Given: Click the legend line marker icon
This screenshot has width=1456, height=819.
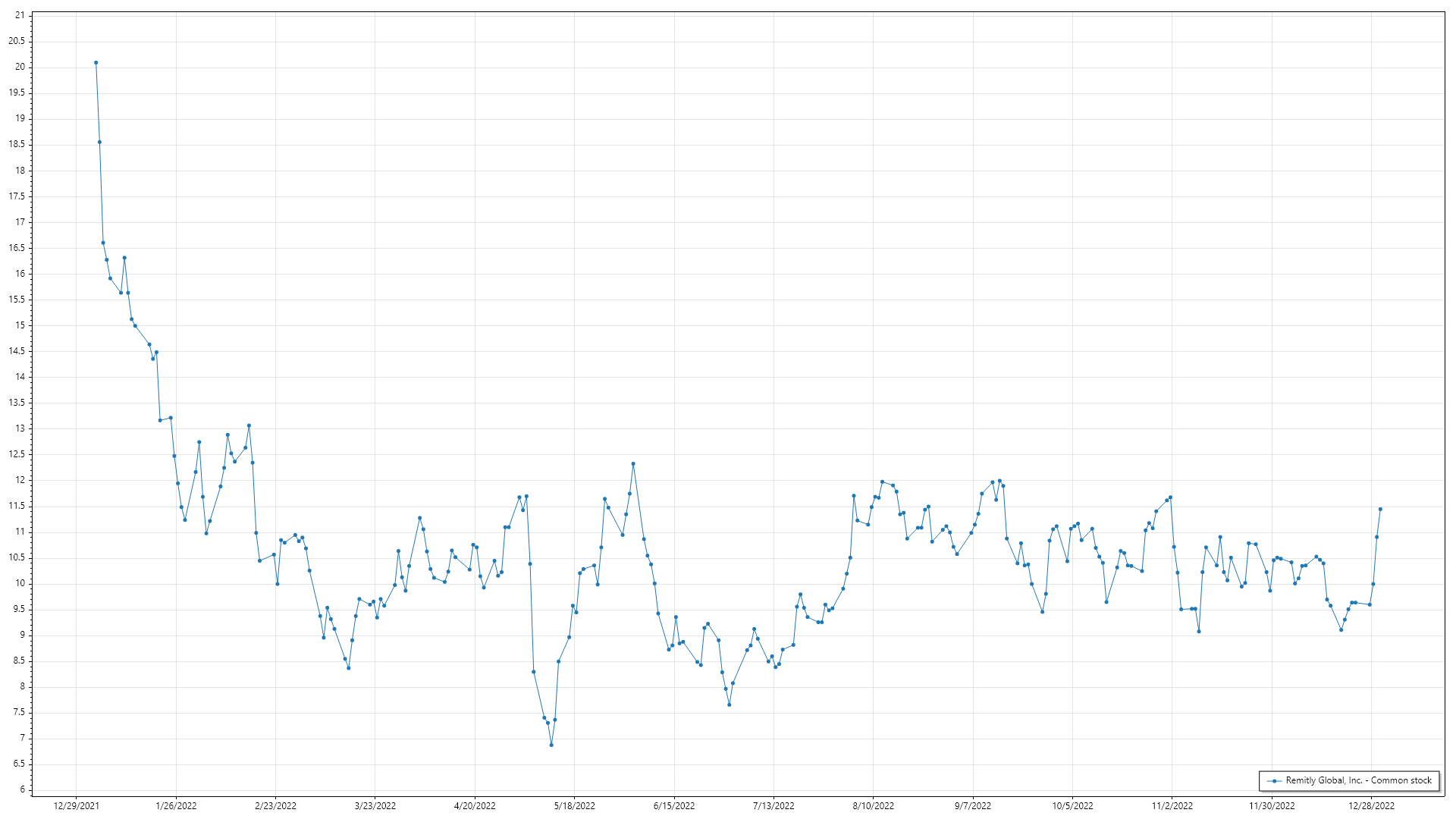Looking at the screenshot, I should [x=1274, y=781].
